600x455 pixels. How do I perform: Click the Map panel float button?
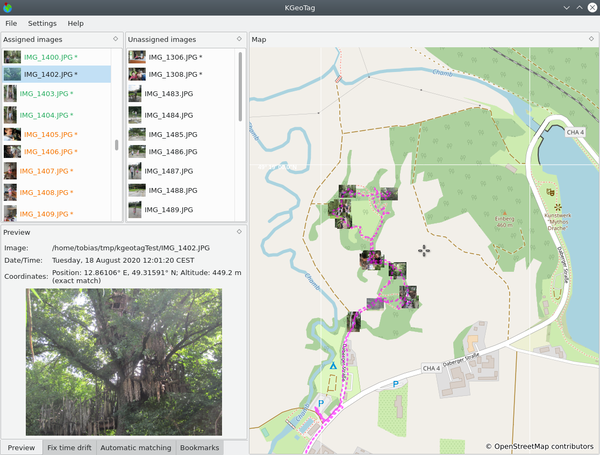click(x=592, y=39)
